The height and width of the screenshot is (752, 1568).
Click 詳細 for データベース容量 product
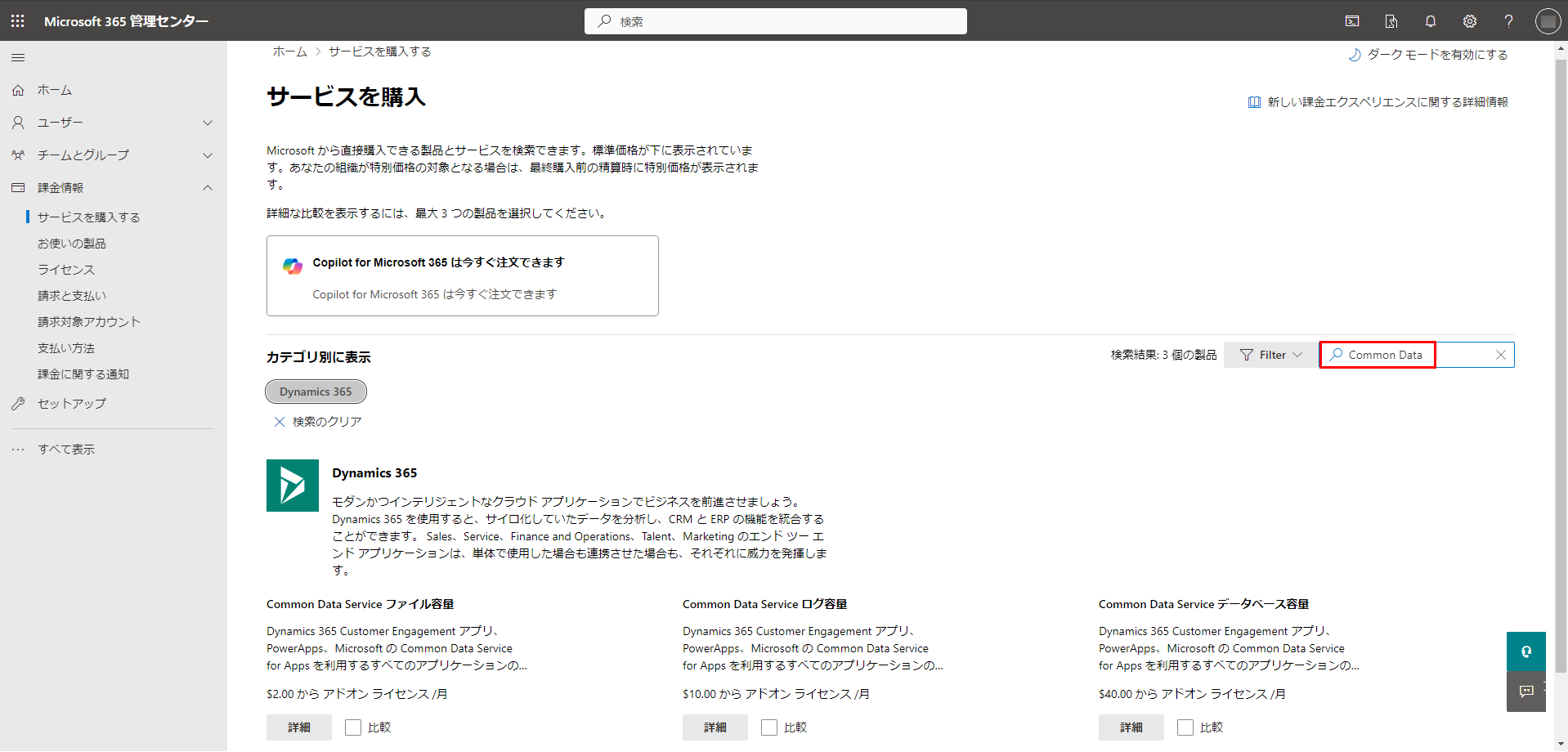[x=1131, y=727]
